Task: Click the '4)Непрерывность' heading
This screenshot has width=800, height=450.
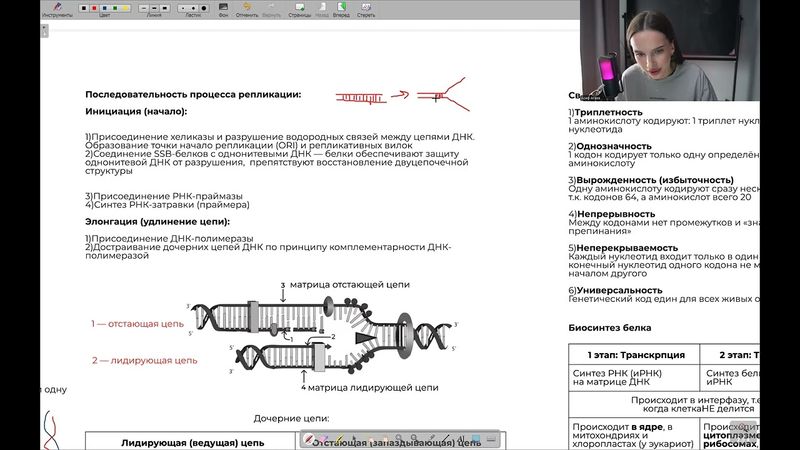Action: click(612, 214)
